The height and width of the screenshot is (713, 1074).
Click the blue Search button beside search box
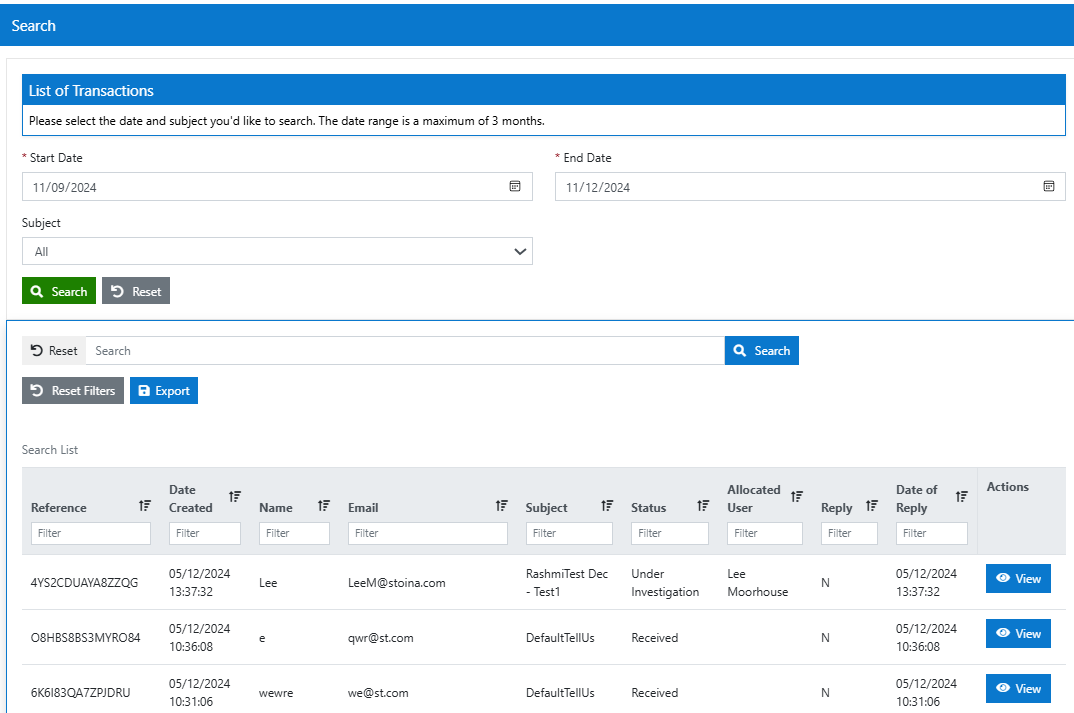[x=762, y=351]
